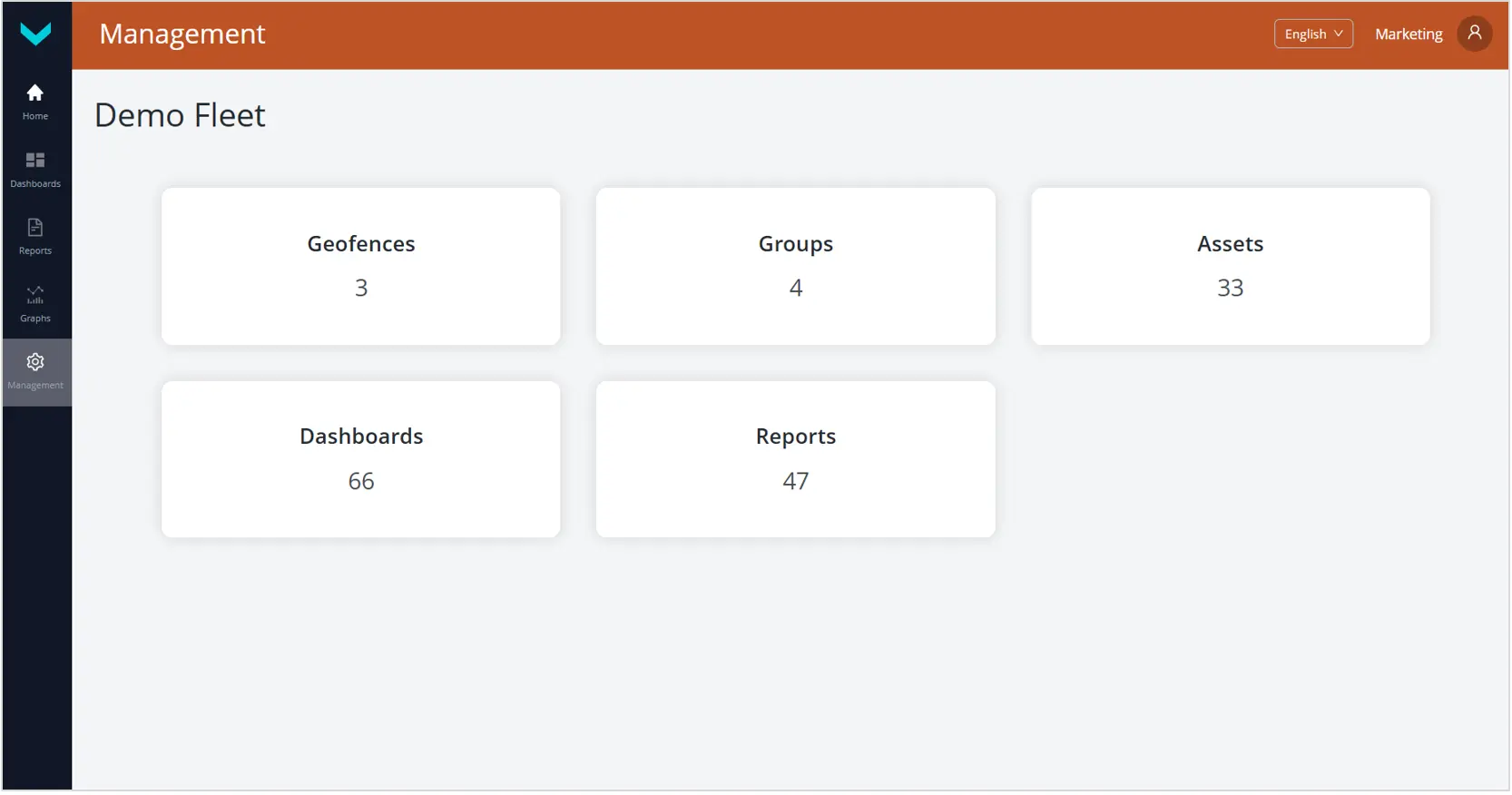Open the Reports document icon in sidebar
The height and width of the screenshot is (795, 1512).
click(35, 228)
